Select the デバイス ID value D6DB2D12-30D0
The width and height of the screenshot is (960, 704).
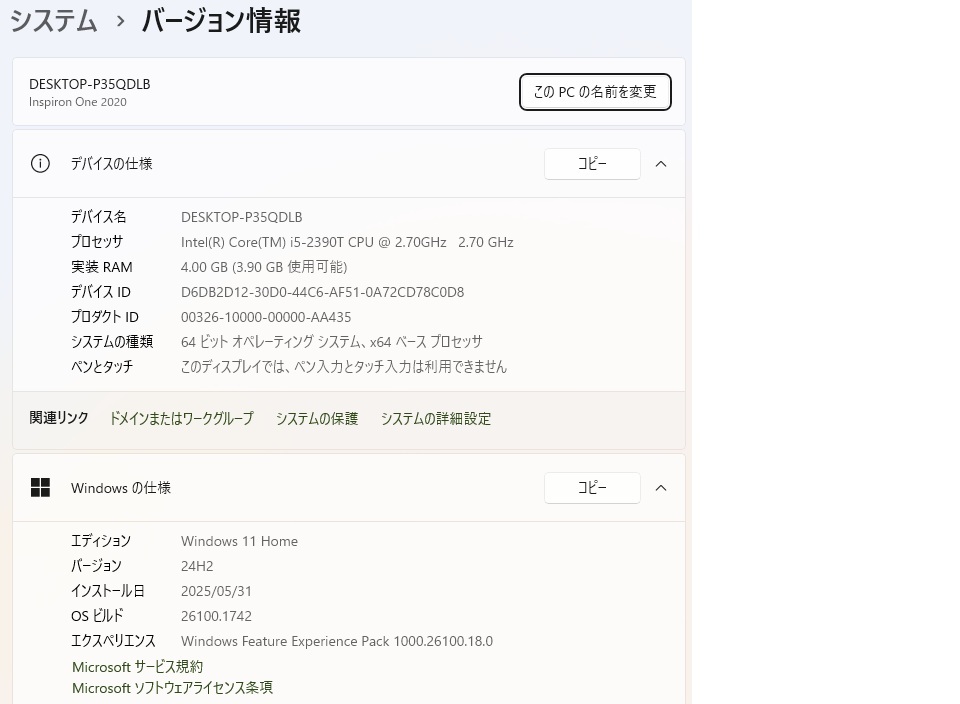coord(322,292)
